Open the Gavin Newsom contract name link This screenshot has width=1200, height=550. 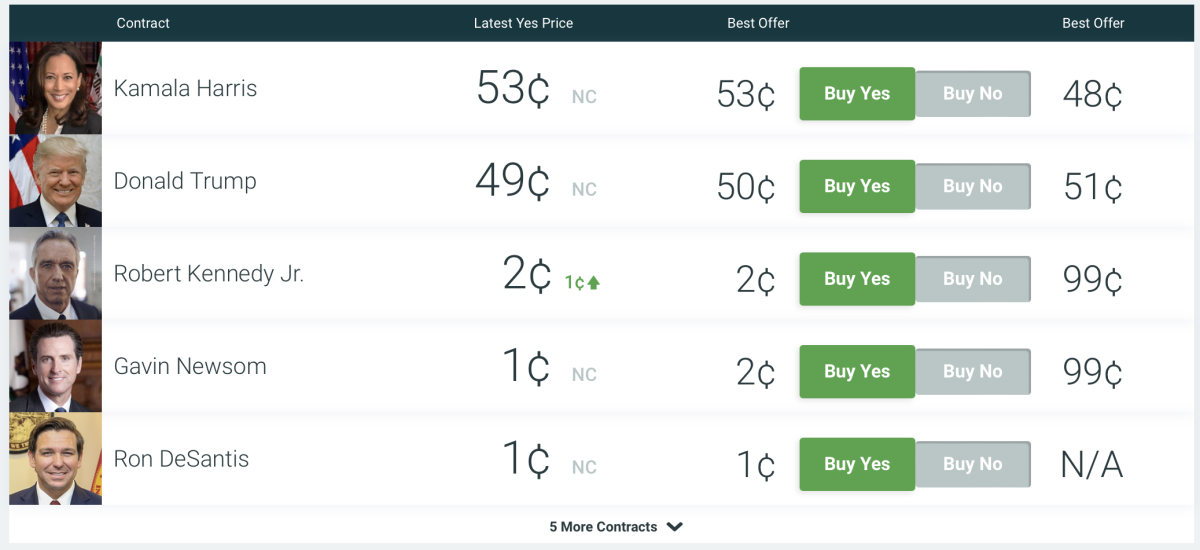[x=190, y=366]
